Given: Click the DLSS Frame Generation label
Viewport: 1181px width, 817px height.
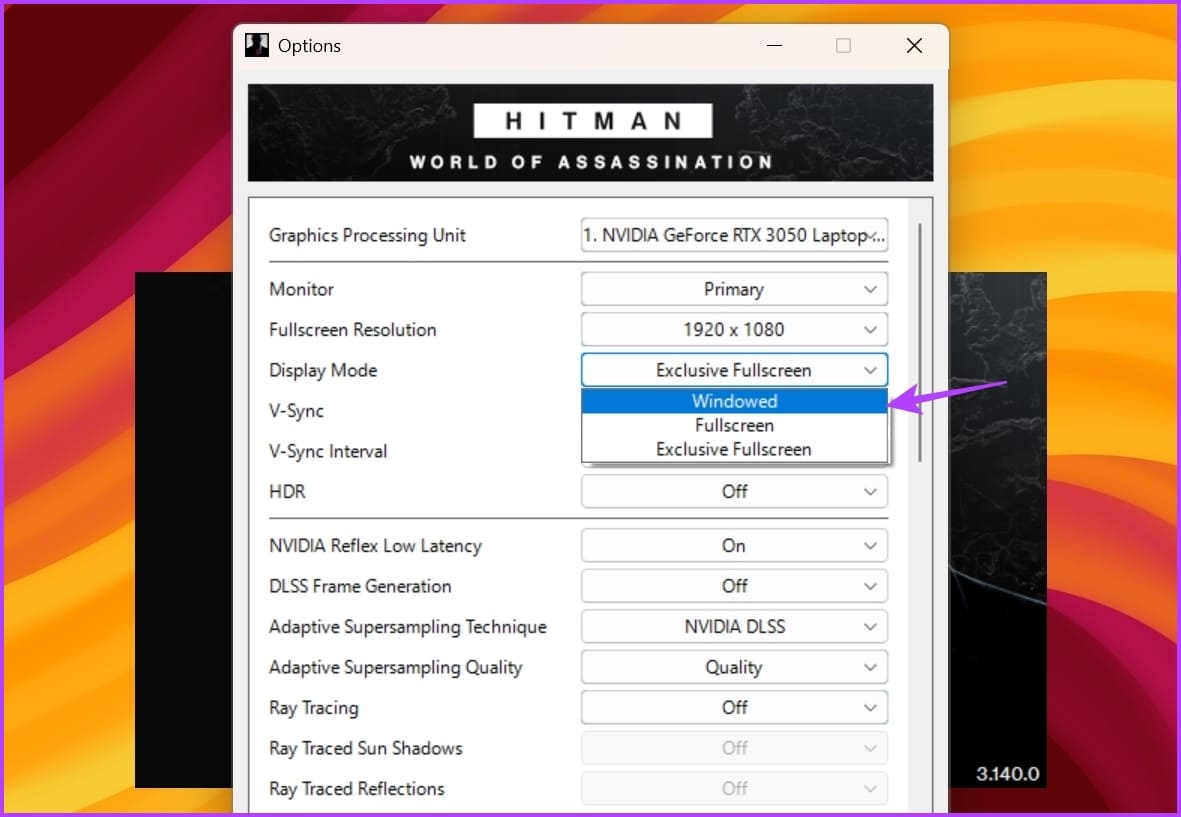Looking at the screenshot, I should click(x=360, y=586).
